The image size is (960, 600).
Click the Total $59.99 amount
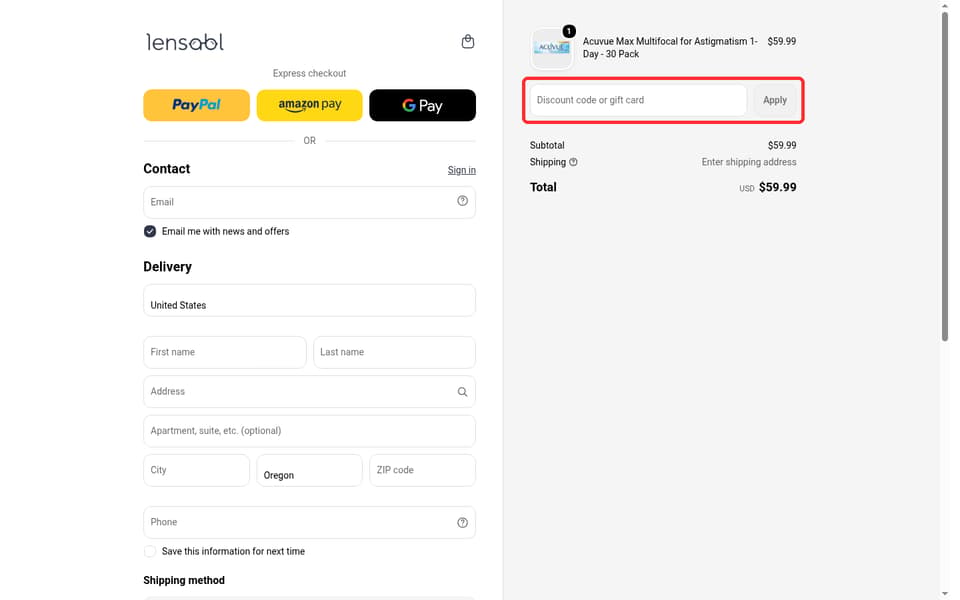[x=778, y=187]
